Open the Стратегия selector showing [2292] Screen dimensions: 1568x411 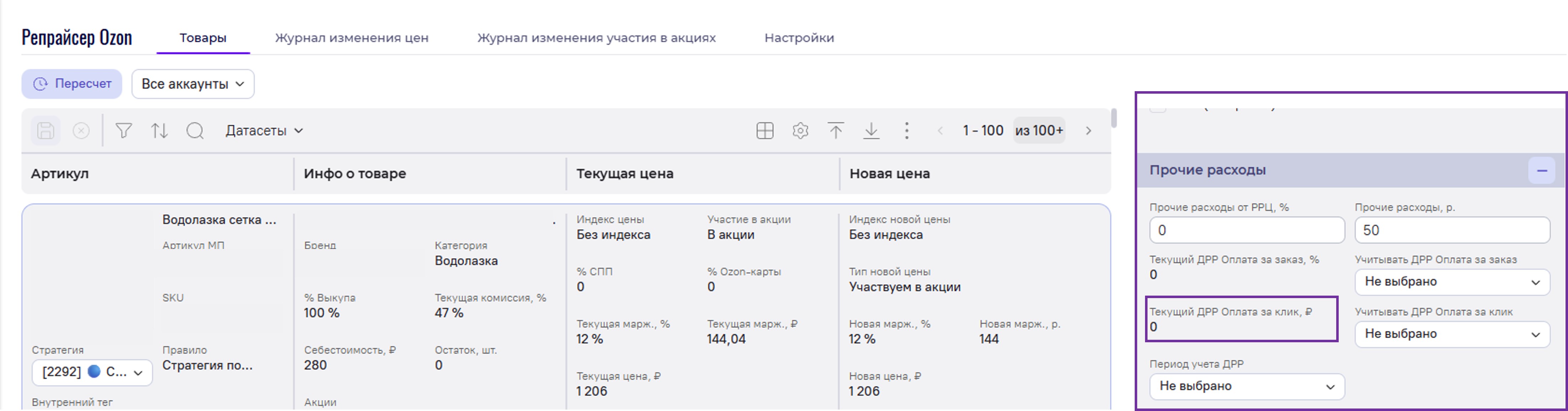coord(92,372)
